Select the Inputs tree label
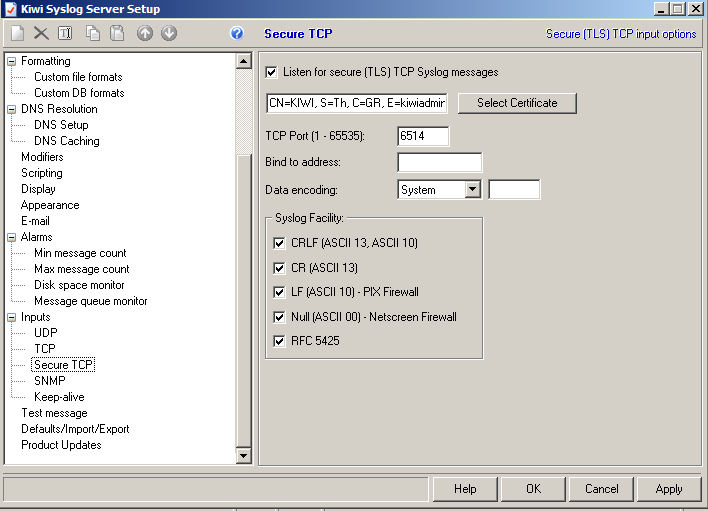Image resolution: width=708 pixels, height=511 pixels. pos(35,317)
